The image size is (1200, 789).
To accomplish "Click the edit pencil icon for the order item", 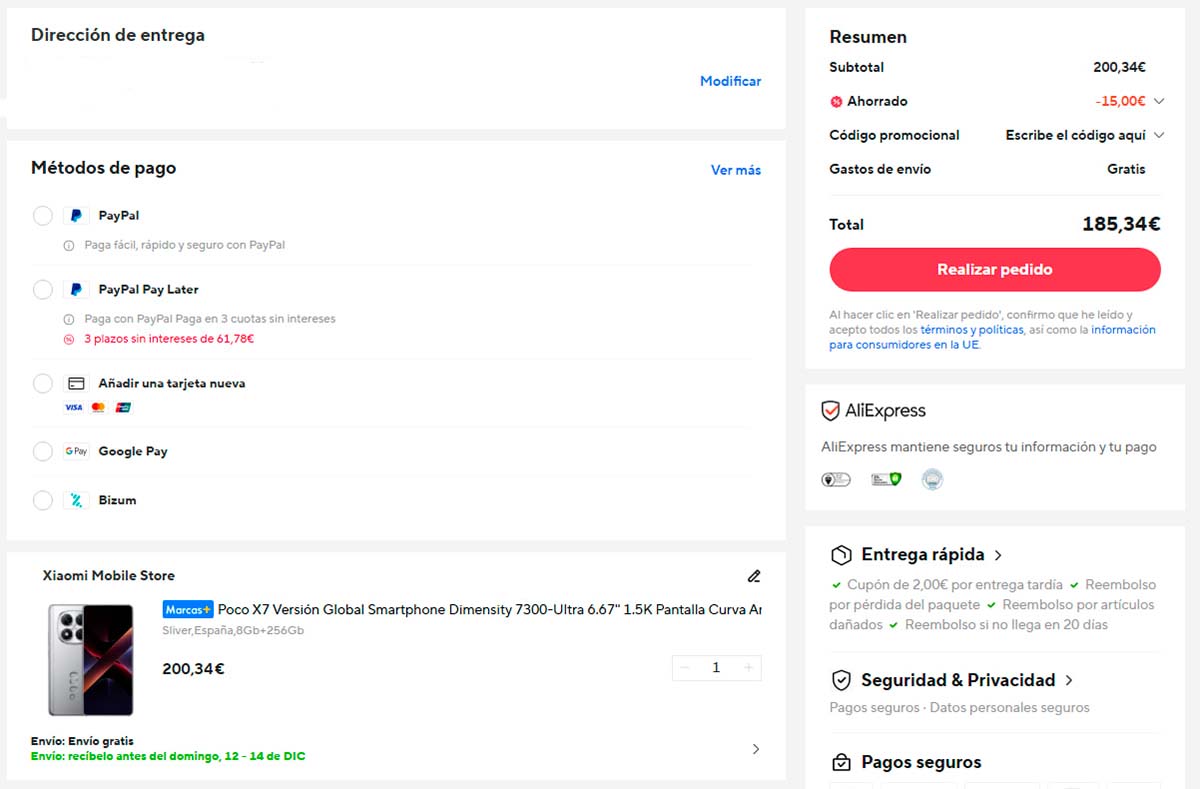I will pyautogui.click(x=754, y=576).
